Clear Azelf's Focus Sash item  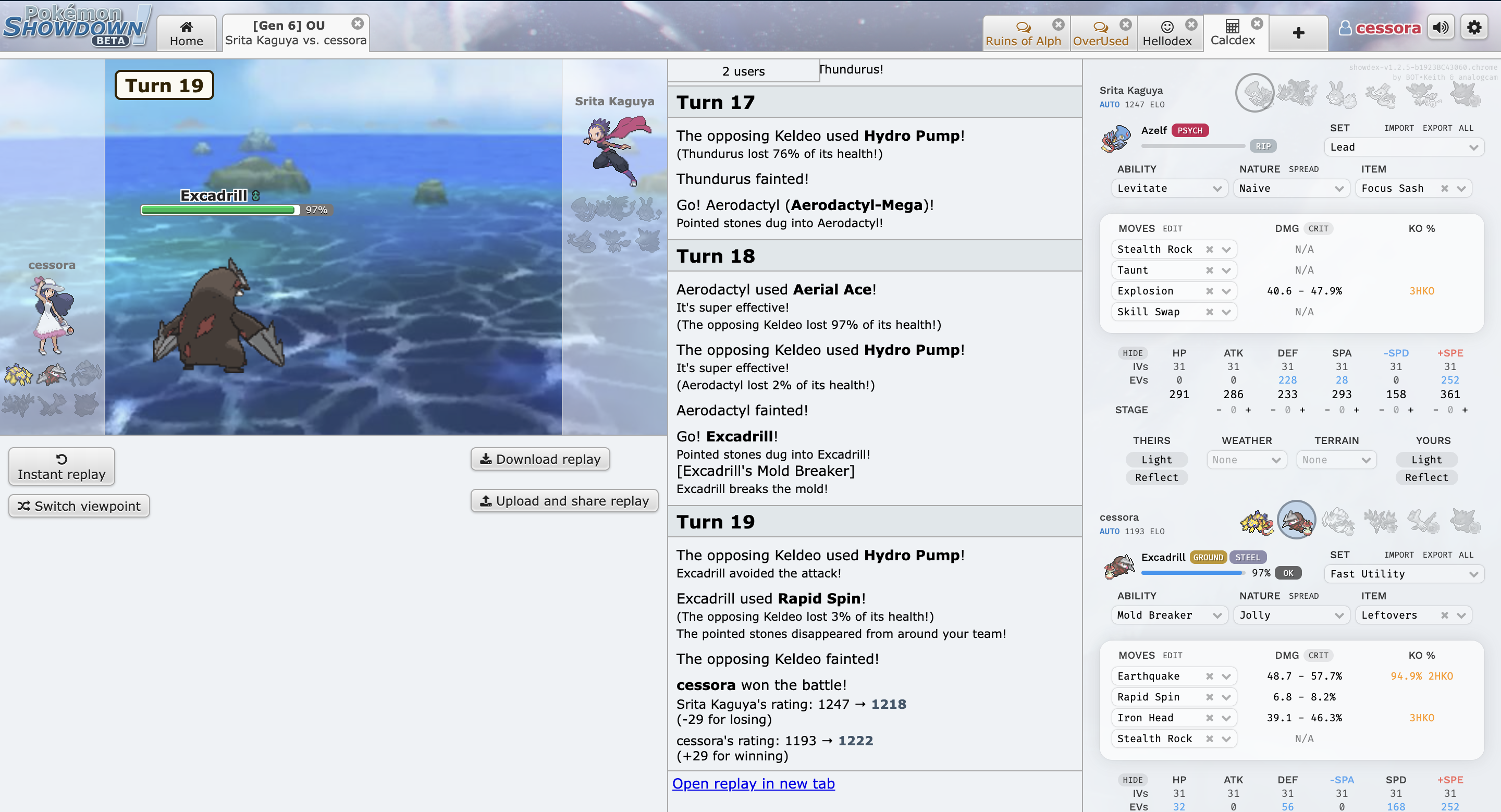(x=1445, y=188)
